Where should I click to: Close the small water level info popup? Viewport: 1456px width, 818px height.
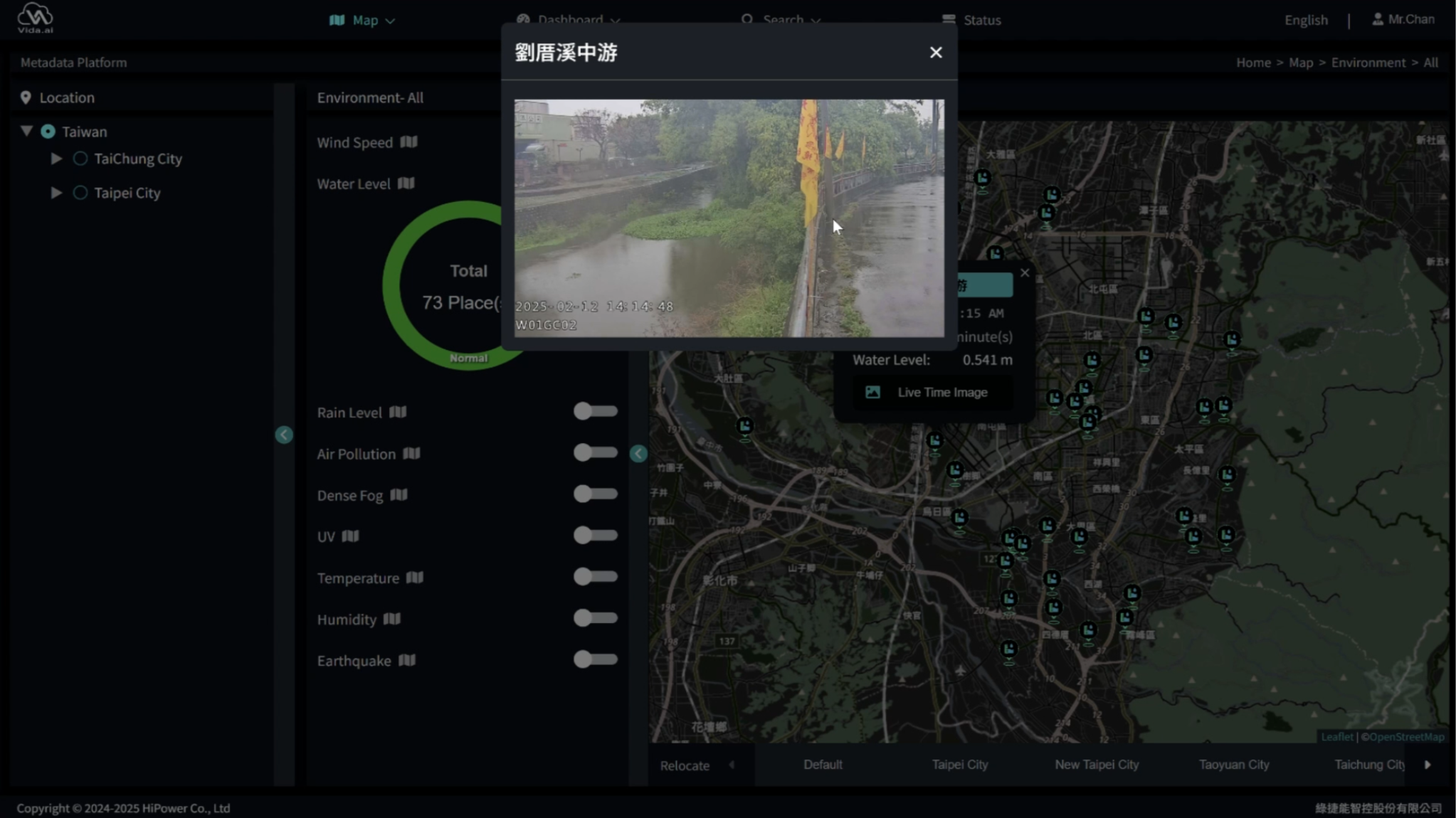click(x=1025, y=273)
